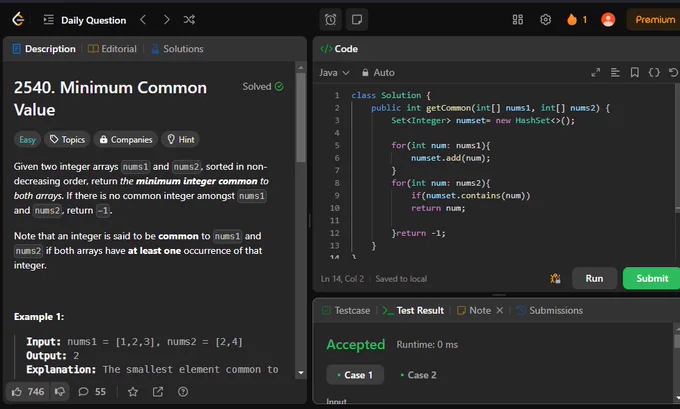Image resolution: width=680 pixels, height=409 pixels.
Task: Open the help question mark icon
Action: point(183,392)
